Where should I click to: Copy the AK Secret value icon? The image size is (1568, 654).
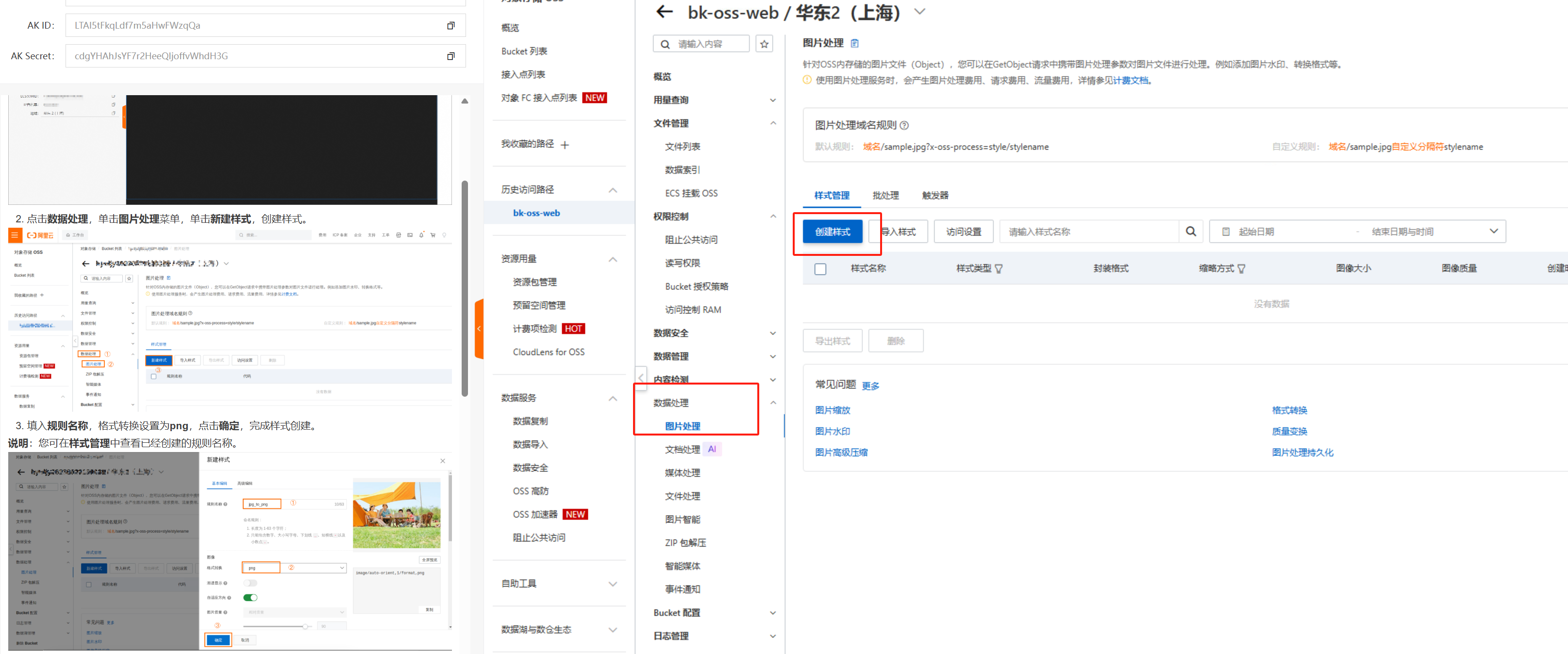point(450,56)
